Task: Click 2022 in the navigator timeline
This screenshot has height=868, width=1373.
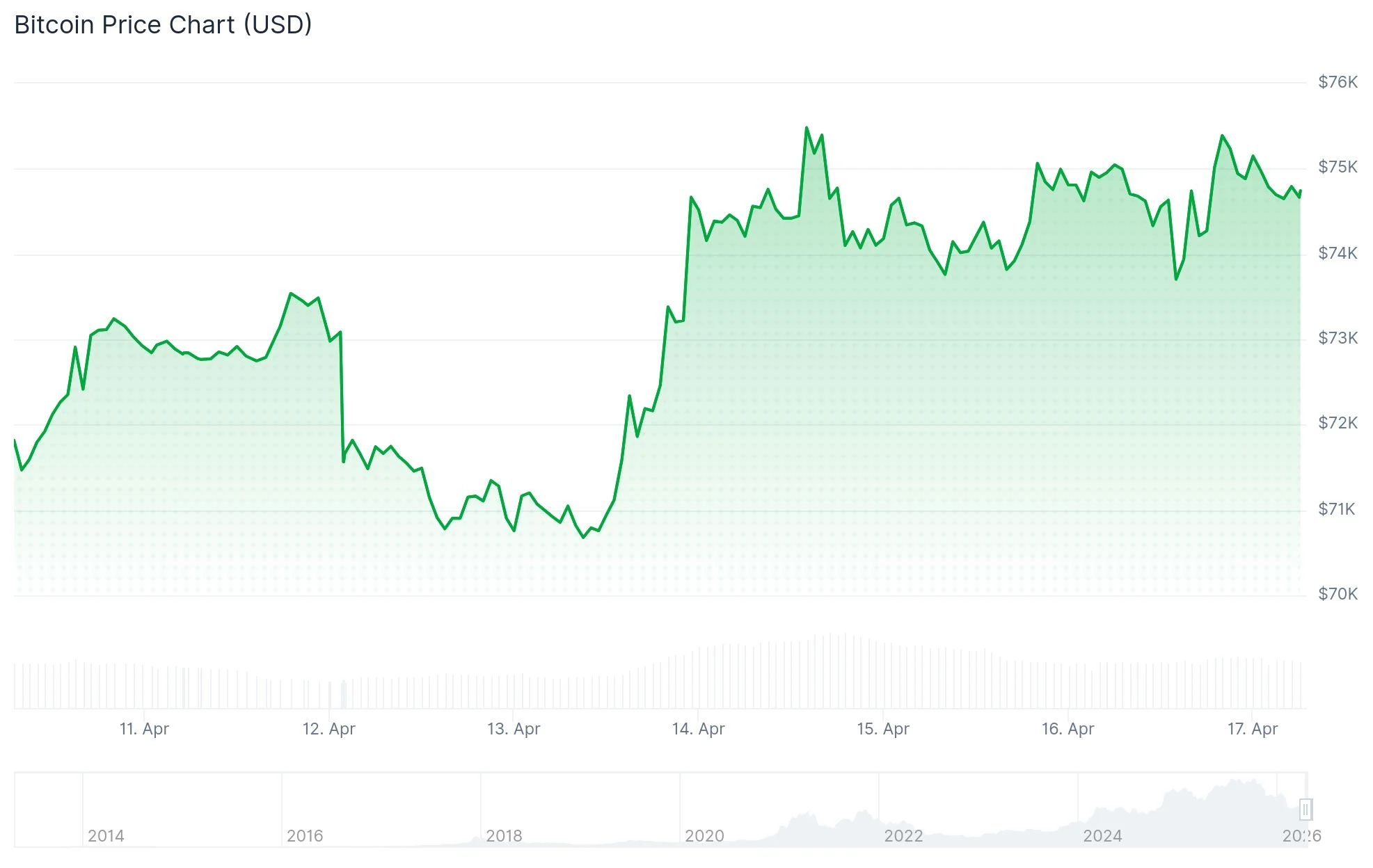Action: [903, 835]
